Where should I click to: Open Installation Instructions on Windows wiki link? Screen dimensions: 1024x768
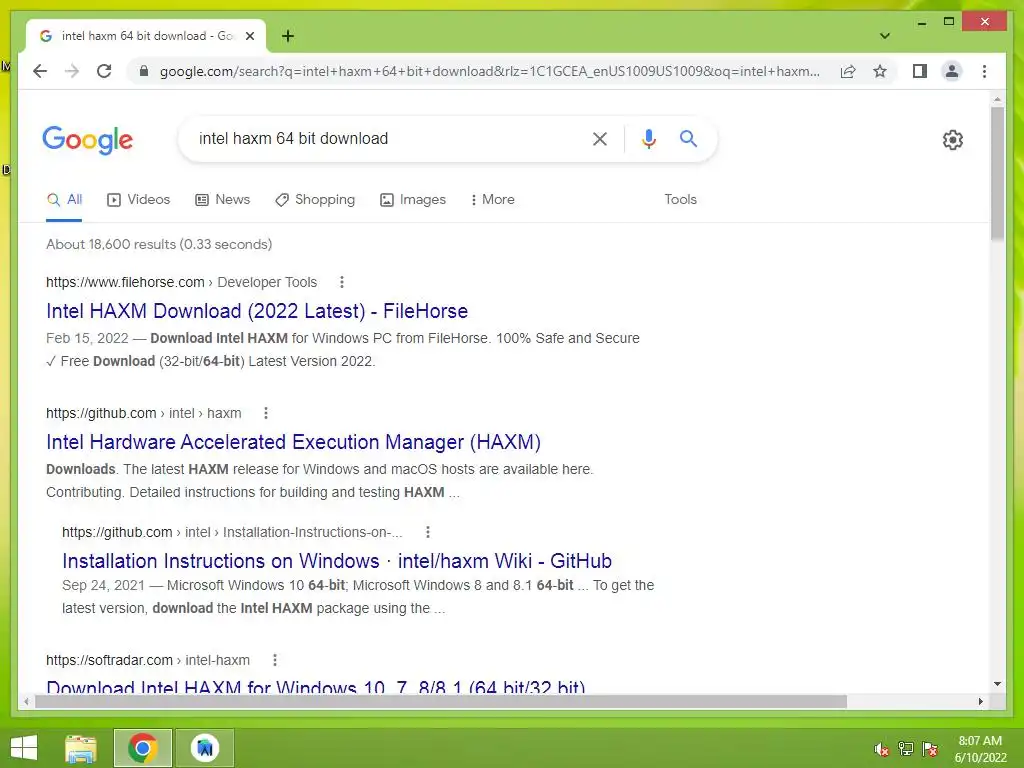pos(337,561)
